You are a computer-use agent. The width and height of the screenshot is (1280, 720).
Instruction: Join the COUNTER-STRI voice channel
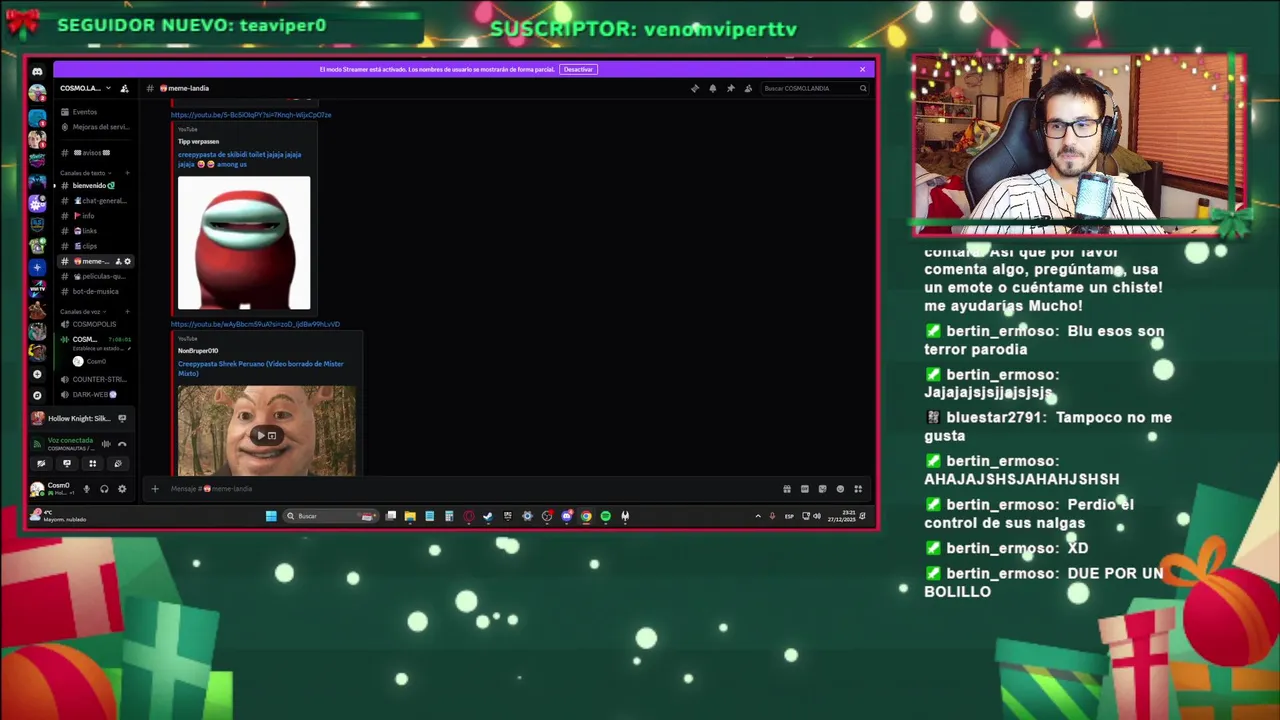click(x=94, y=379)
